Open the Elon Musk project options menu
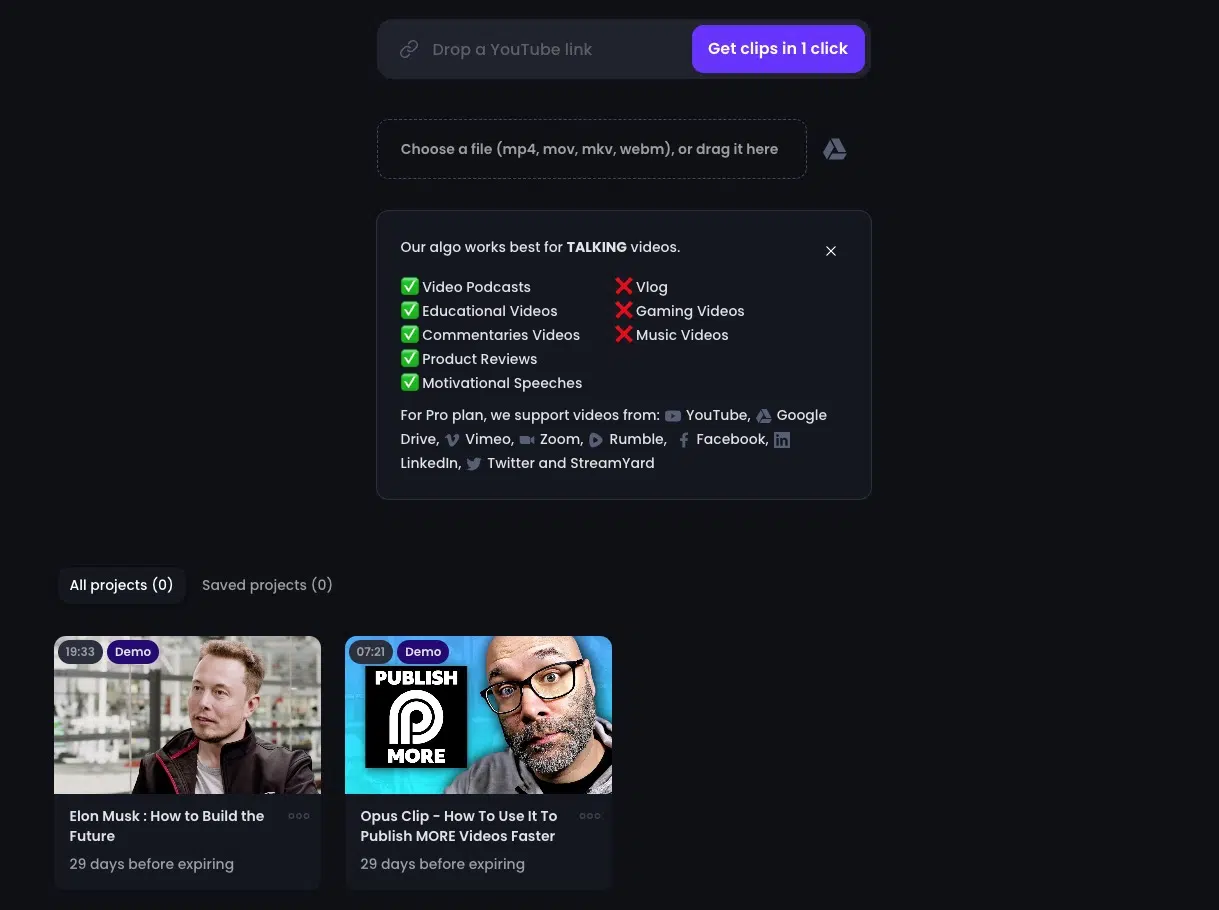Image resolution: width=1219 pixels, height=910 pixels. pos(298,816)
